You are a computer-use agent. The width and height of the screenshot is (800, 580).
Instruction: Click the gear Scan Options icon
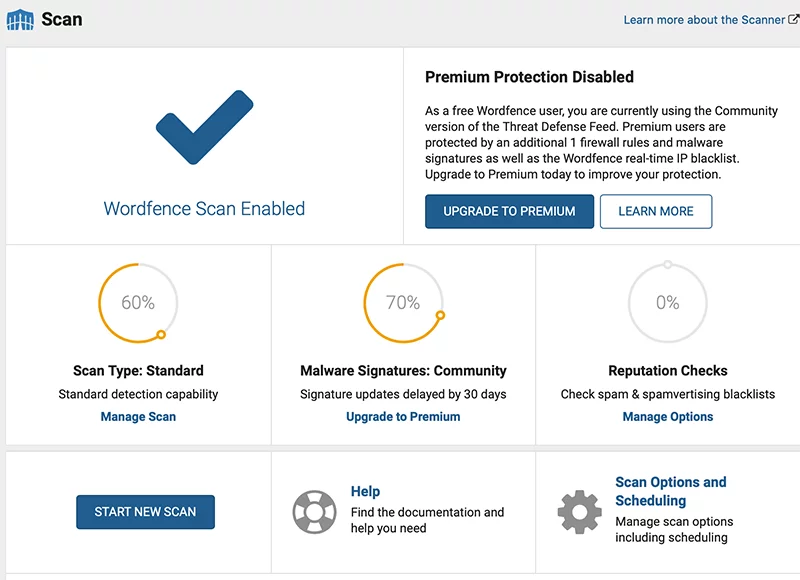point(580,512)
